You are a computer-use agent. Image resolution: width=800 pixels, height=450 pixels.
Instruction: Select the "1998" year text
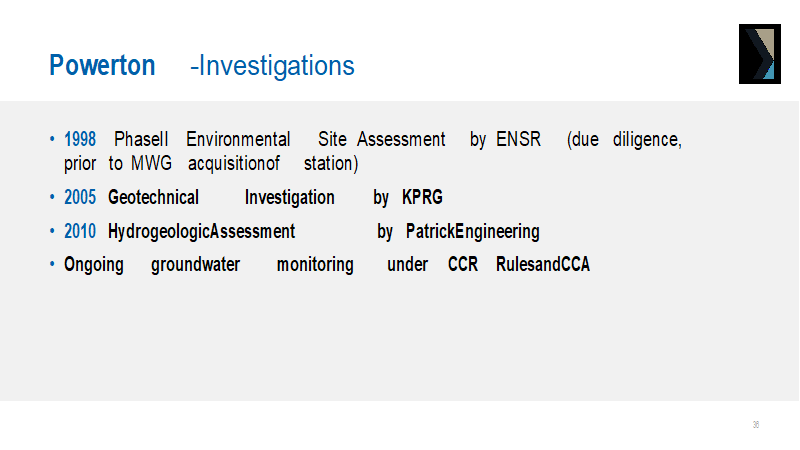tap(80, 140)
